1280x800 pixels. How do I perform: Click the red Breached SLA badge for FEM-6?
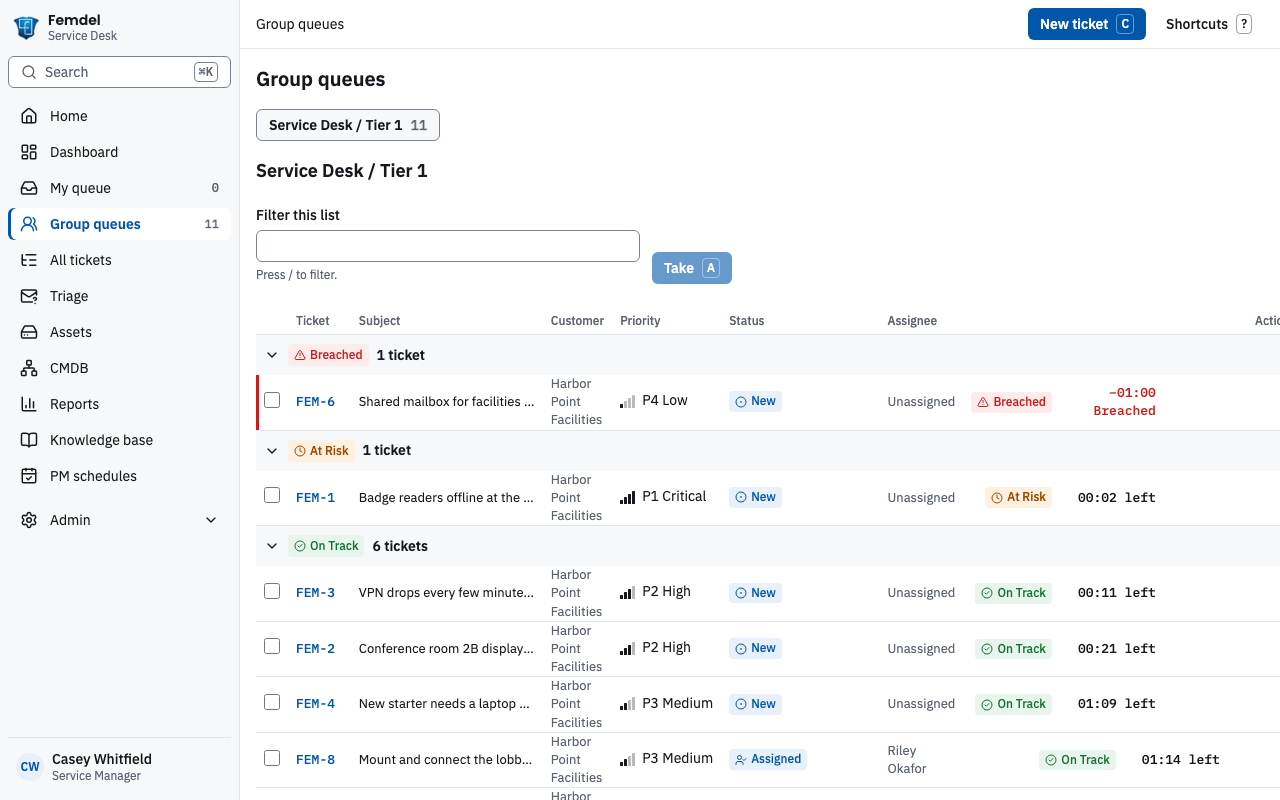pos(1011,402)
